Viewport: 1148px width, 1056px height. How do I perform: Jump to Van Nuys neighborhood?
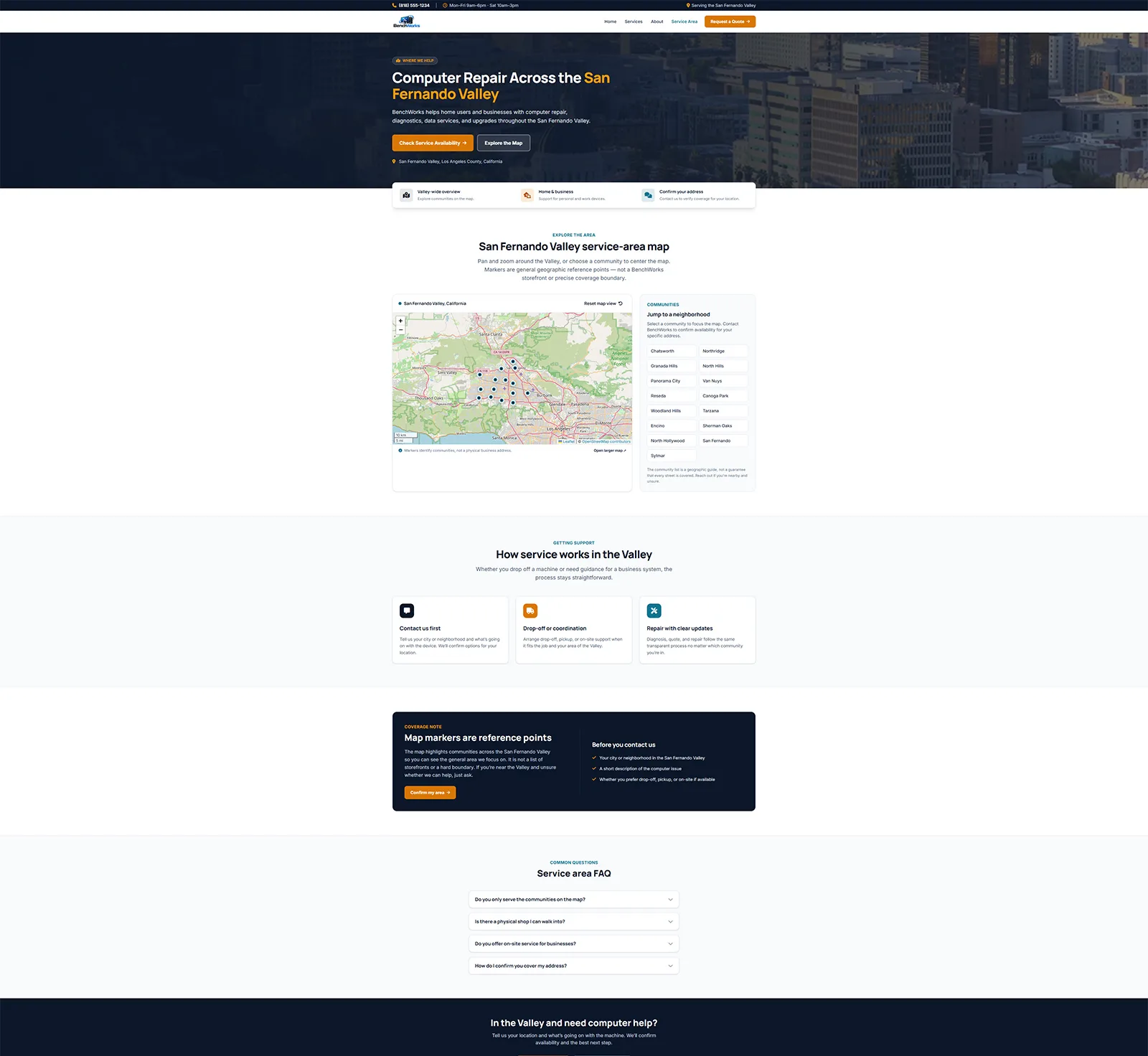click(x=723, y=381)
